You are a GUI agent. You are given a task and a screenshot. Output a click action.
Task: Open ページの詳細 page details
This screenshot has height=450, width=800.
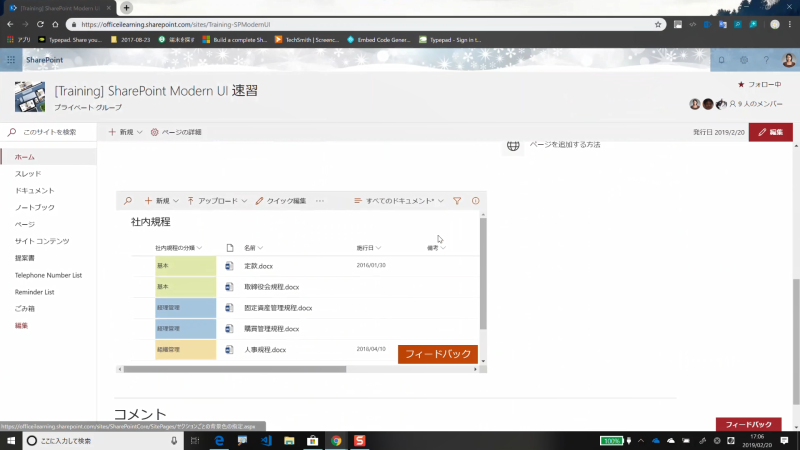click(x=176, y=132)
